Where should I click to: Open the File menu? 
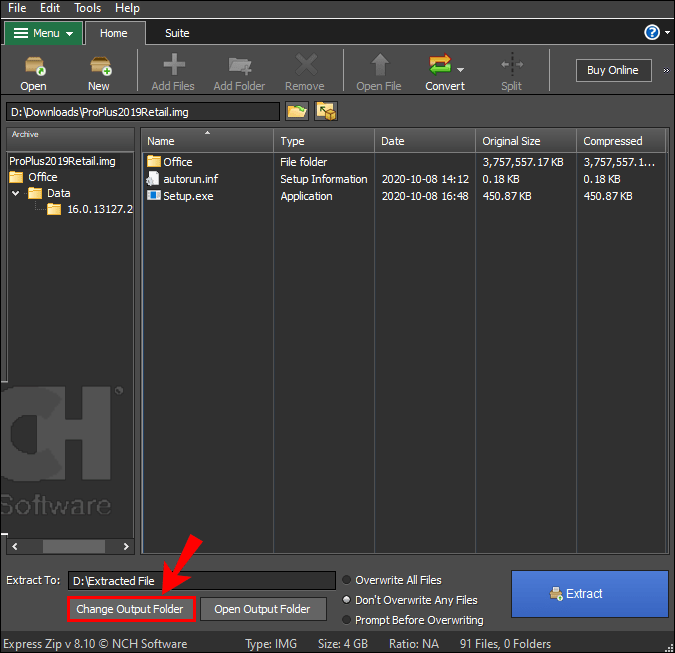[17, 8]
